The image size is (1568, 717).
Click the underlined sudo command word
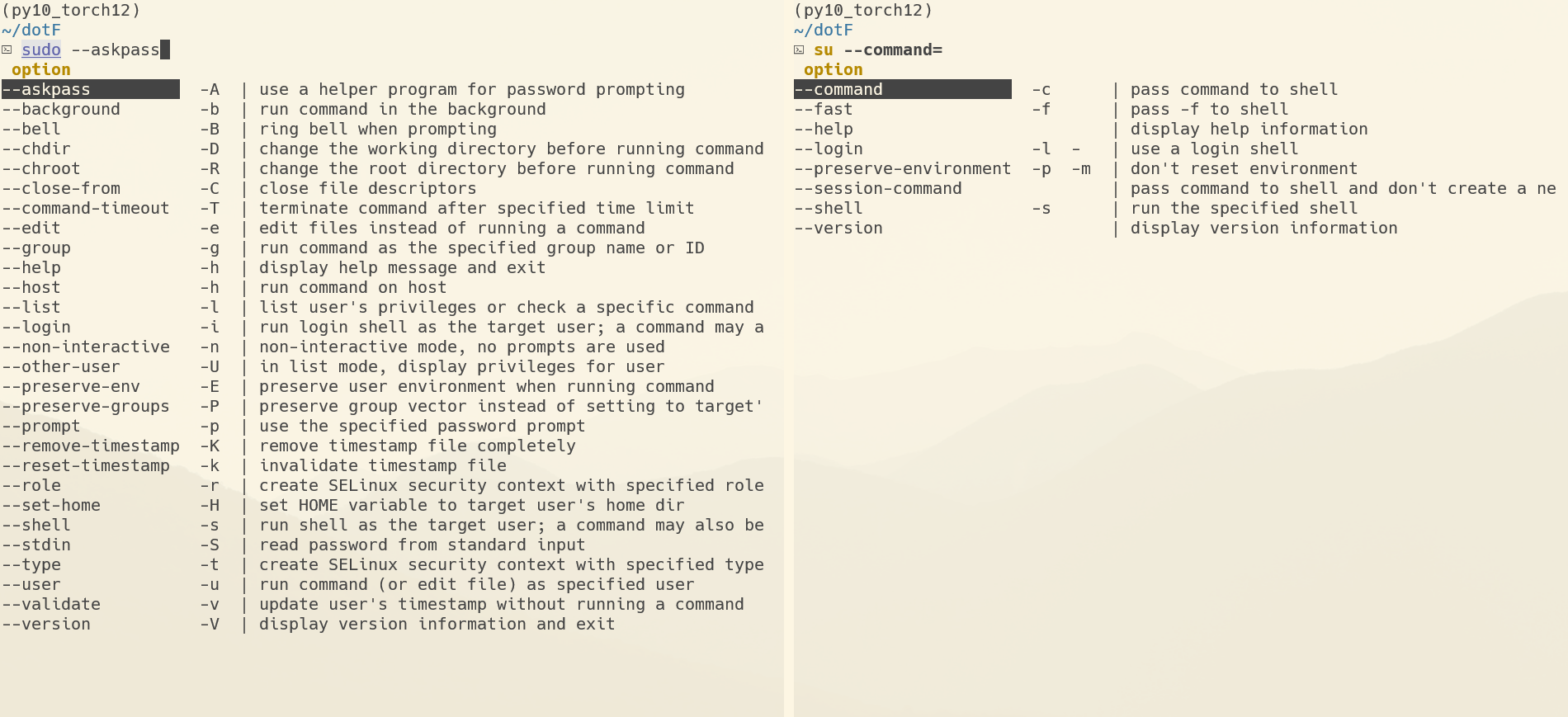click(41, 50)
